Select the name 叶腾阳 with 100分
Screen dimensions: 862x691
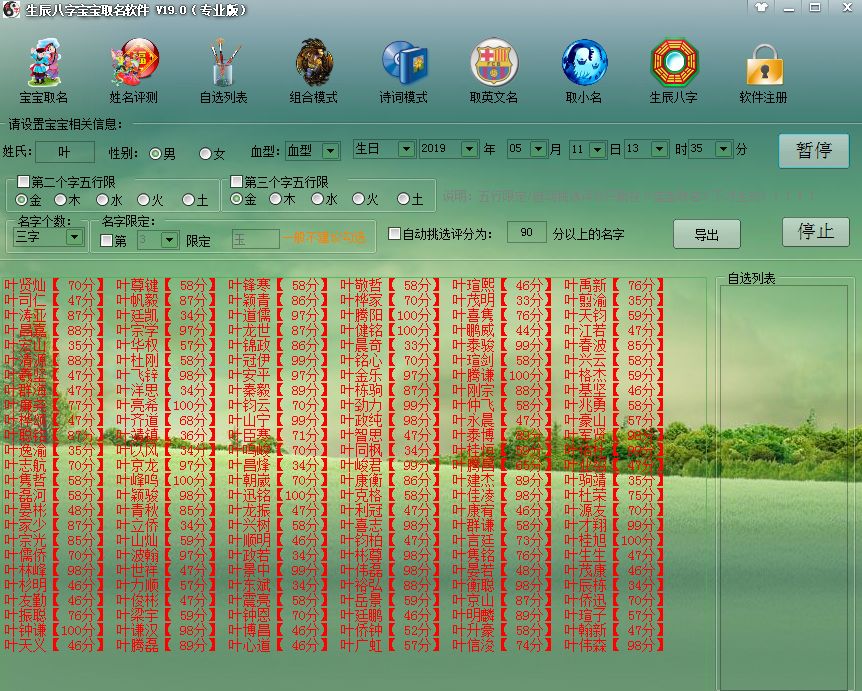390,316
